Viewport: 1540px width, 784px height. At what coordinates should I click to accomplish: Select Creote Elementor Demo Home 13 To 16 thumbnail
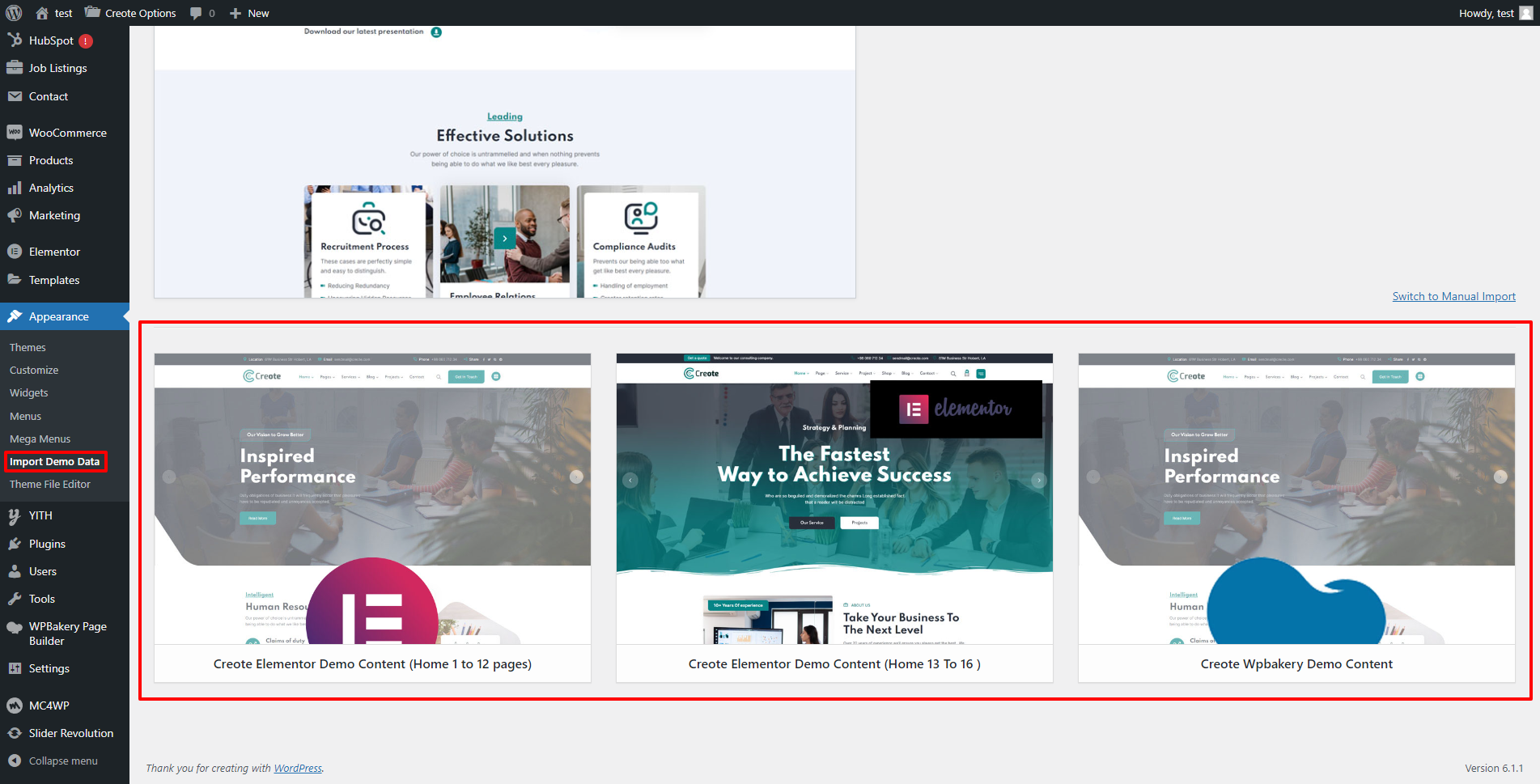[x=834, y=498]
